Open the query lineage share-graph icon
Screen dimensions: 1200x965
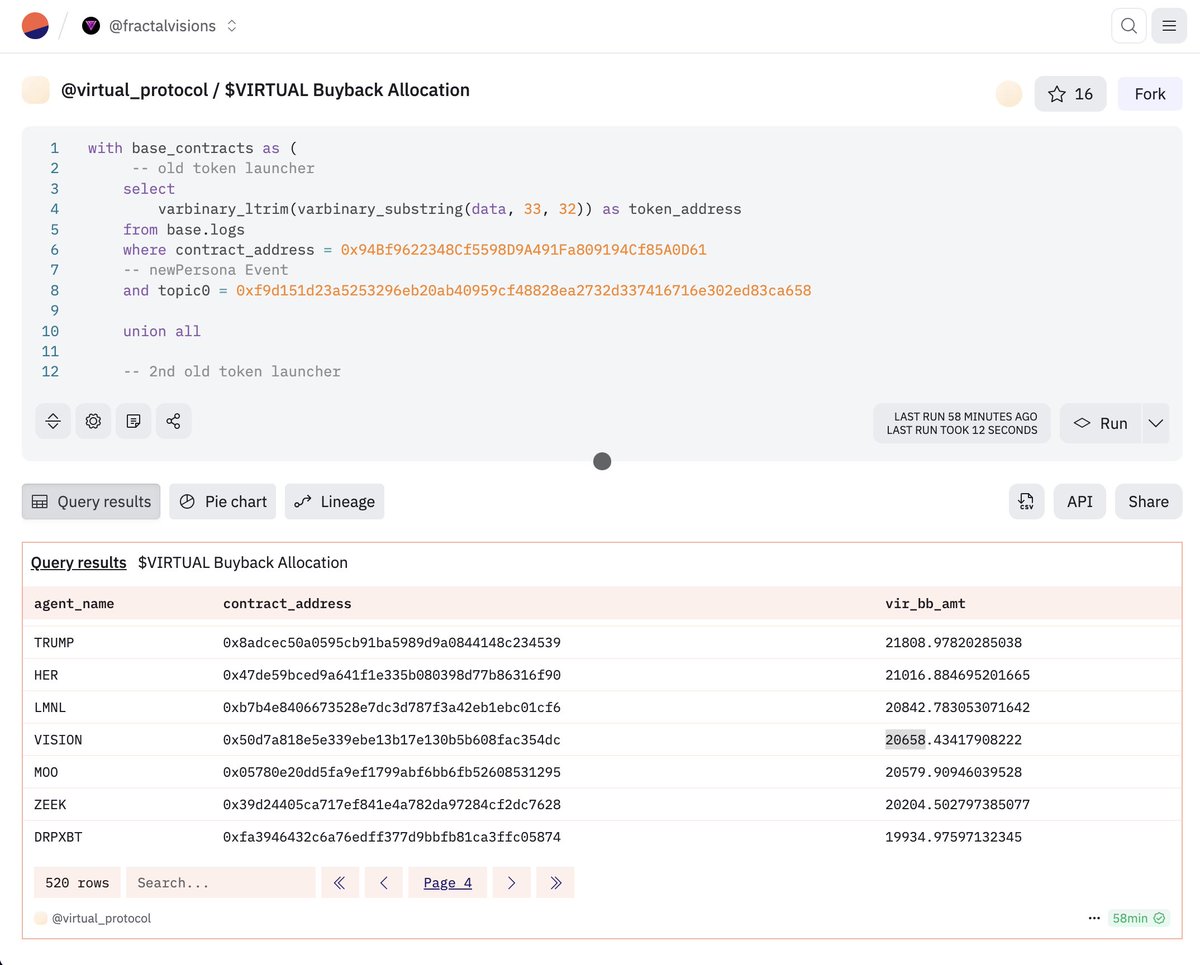click(173, 422)
